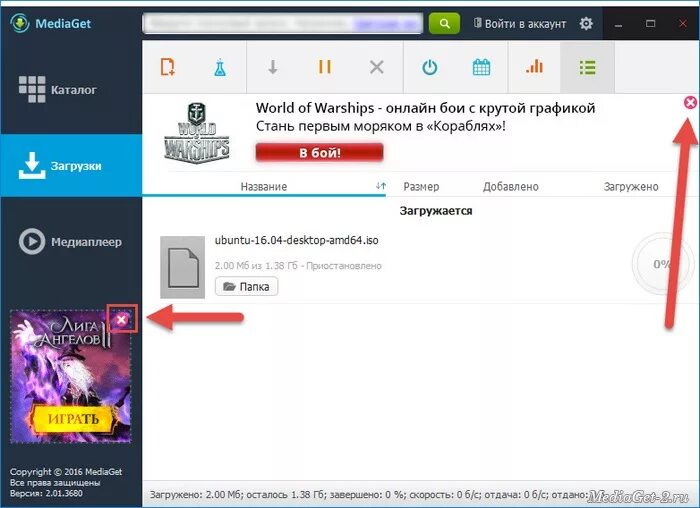Click the red В бой! button

click(320, 153)
